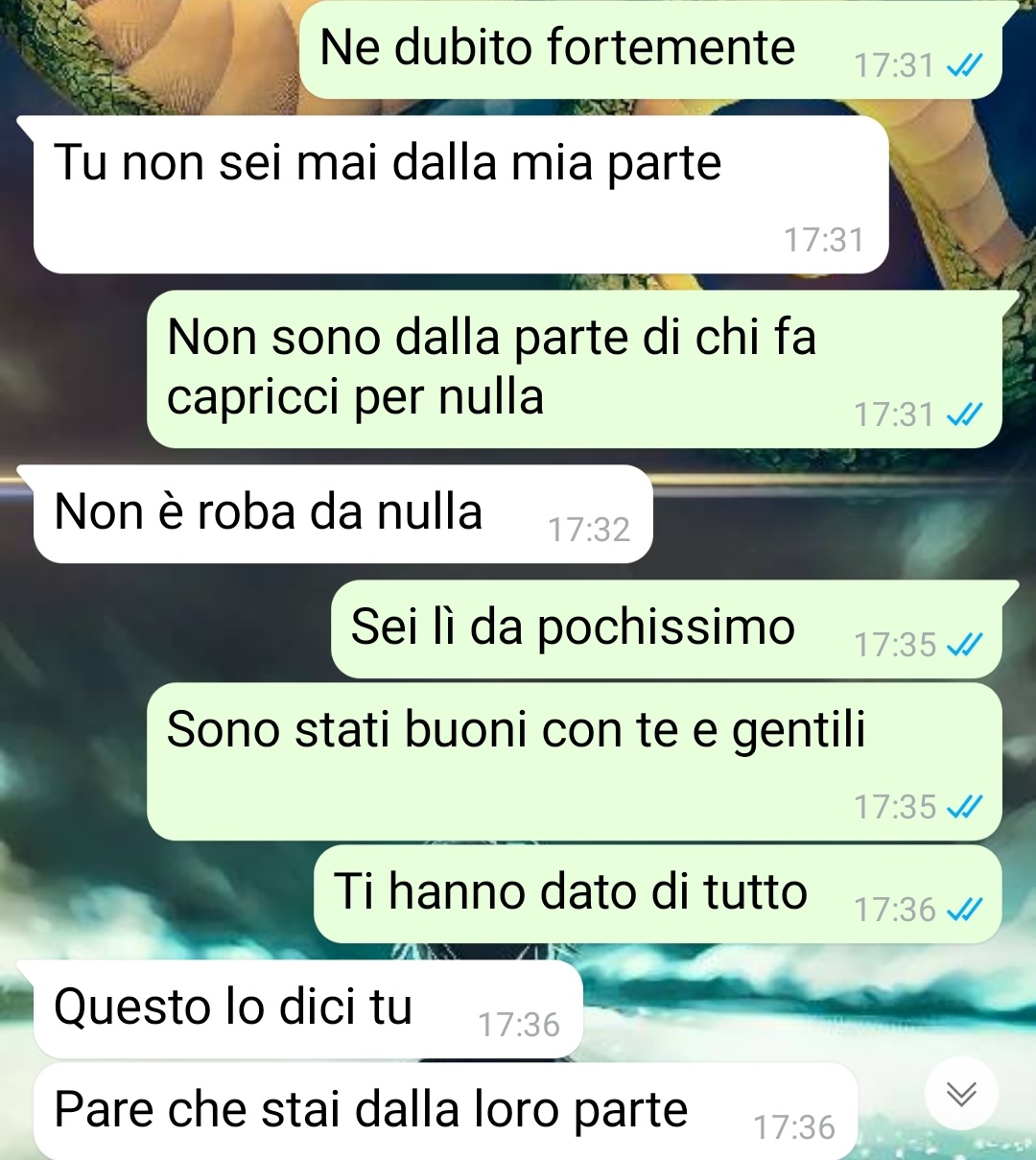The height and width of the screenshot is (1160, 1036).
Task: Tap read ticks on 'Sono stati buoni' message
Action: click(x=964, y=807)
